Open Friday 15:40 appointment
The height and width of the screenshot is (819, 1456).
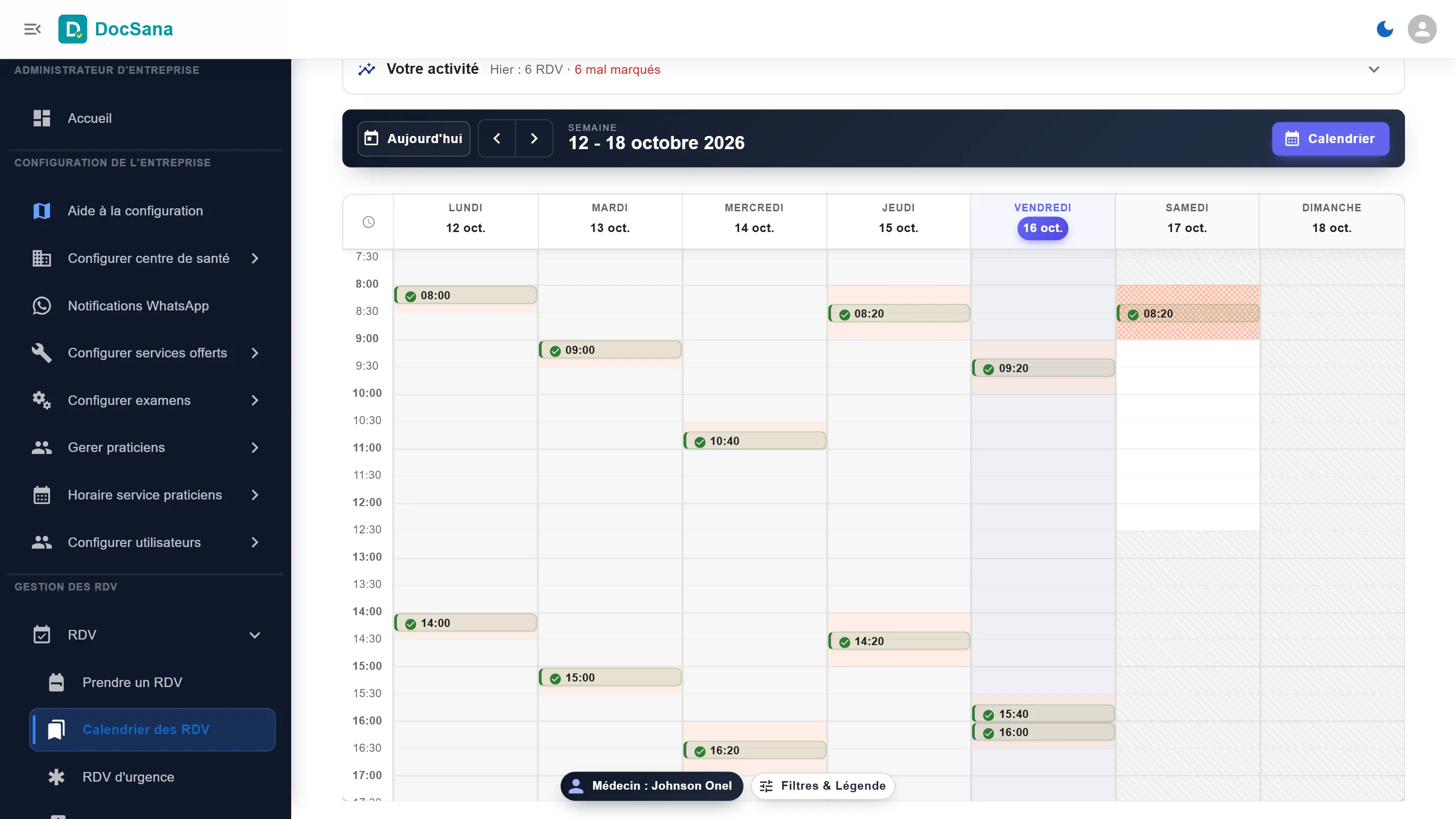point(1043,714)
